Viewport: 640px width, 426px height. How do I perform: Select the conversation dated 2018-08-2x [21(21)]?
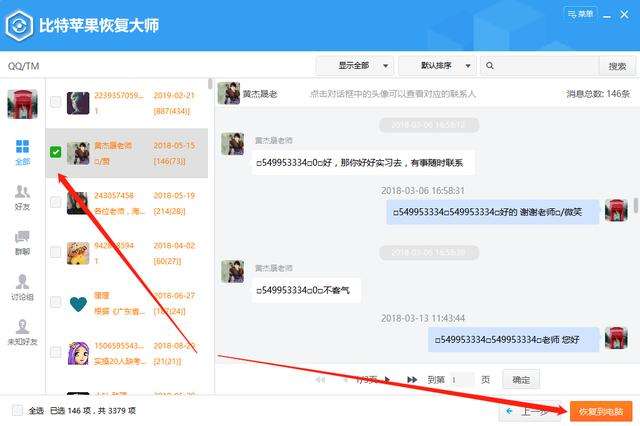[127, 353]
